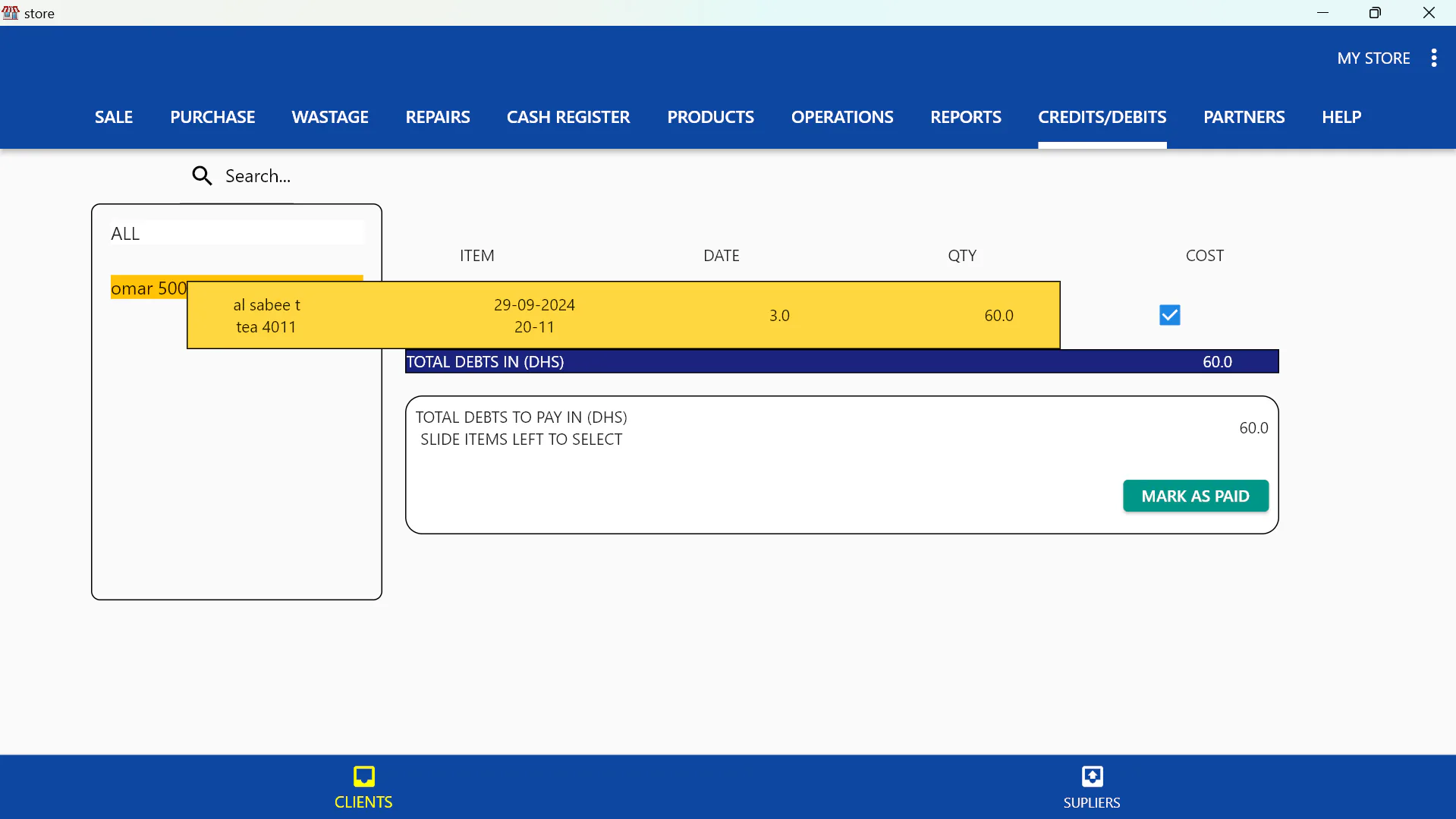Minimize the store window
Viewport: 1456px width, 819px height.
[1322, 13]
